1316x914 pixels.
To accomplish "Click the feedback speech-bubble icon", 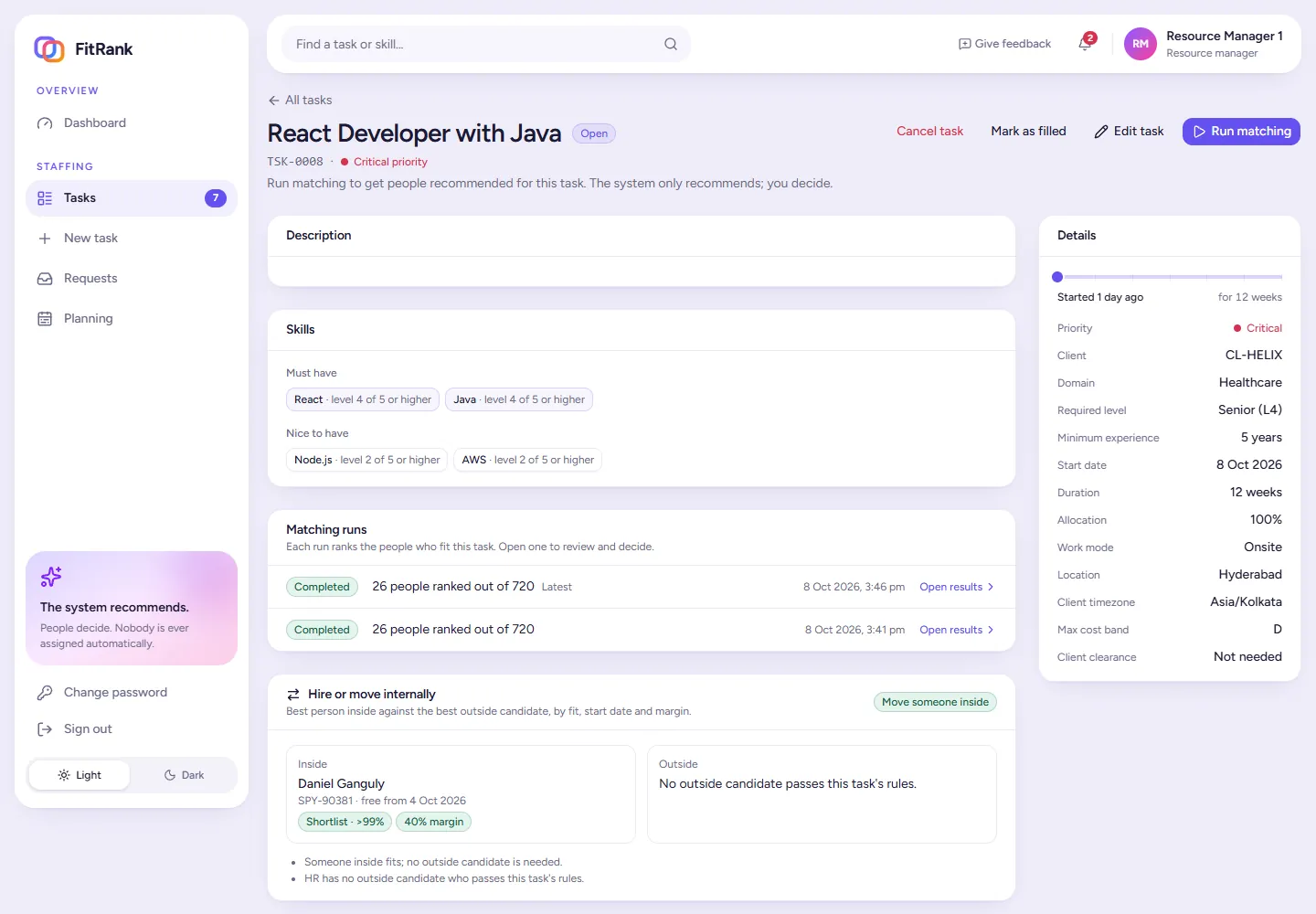I will point(964,44).
